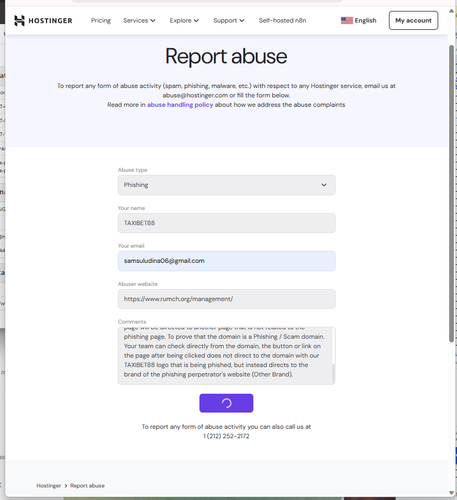Click the Your name field containing TAXIBET88
457x500 pixels.
pyautogui.click(x=226, y=223)
